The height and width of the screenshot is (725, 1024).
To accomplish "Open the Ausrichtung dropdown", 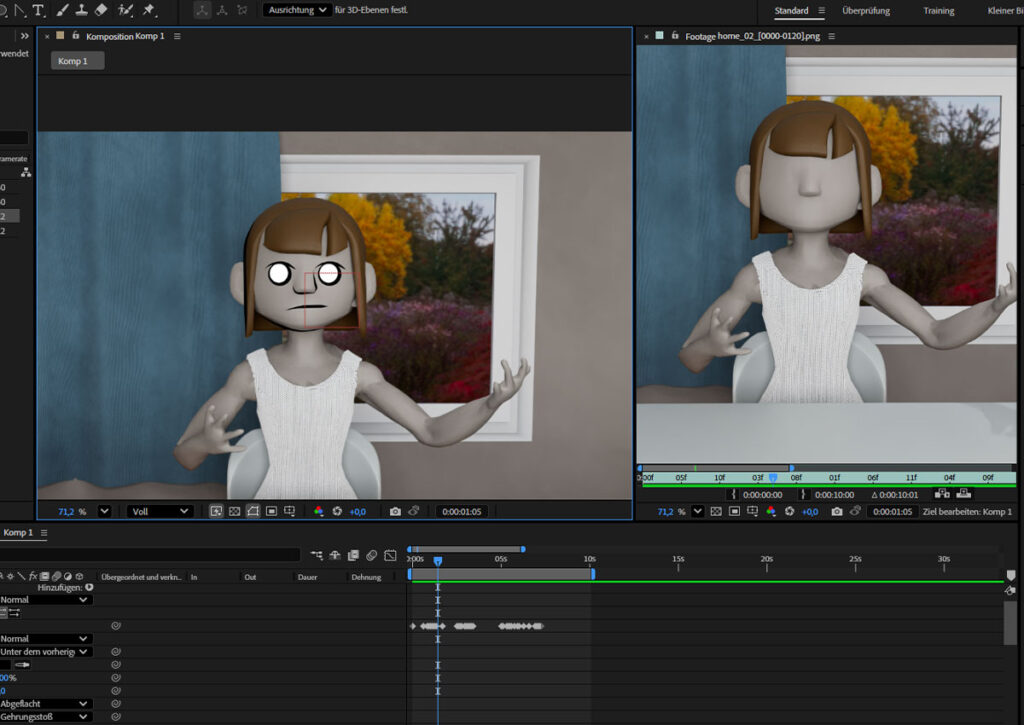I will [297, 10].
